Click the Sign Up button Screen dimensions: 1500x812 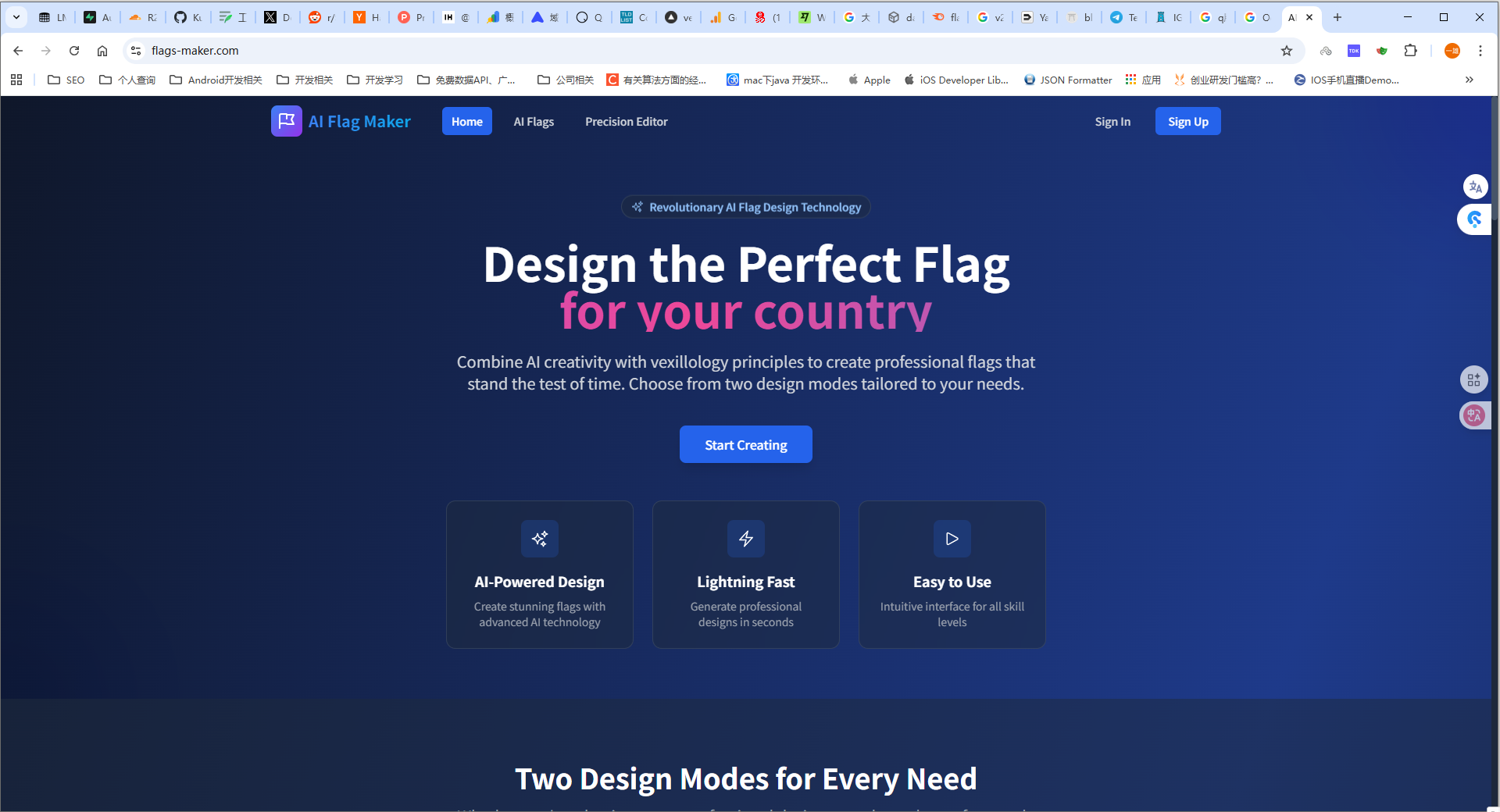point(1187,121)
